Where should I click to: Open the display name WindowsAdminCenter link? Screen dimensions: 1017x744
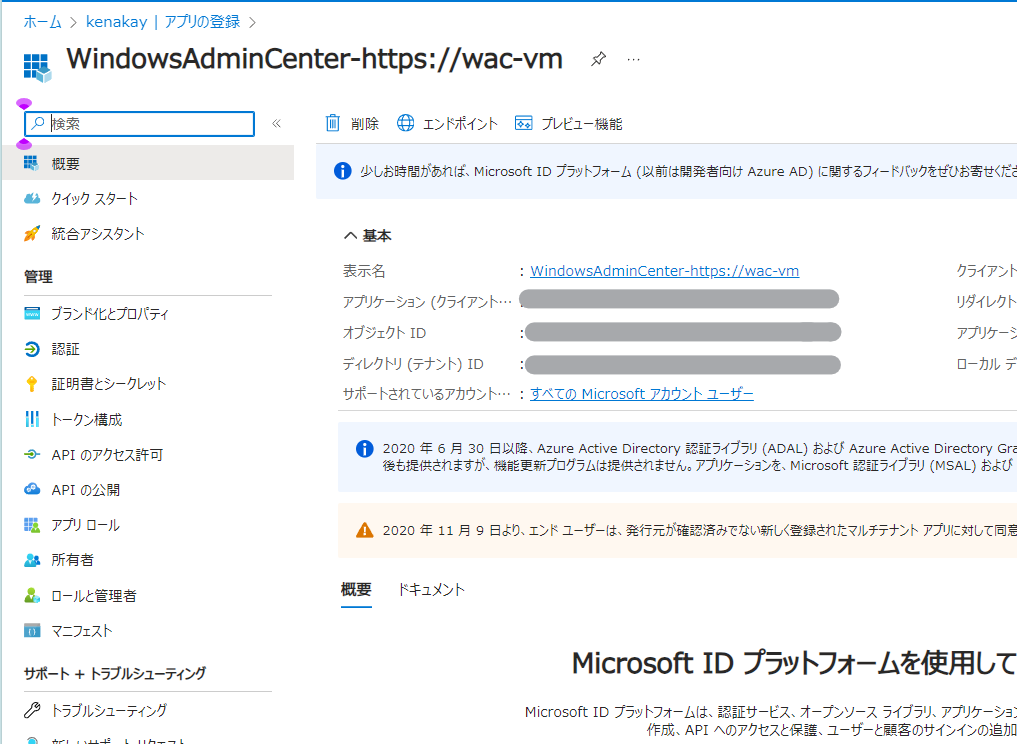[664, 271]
